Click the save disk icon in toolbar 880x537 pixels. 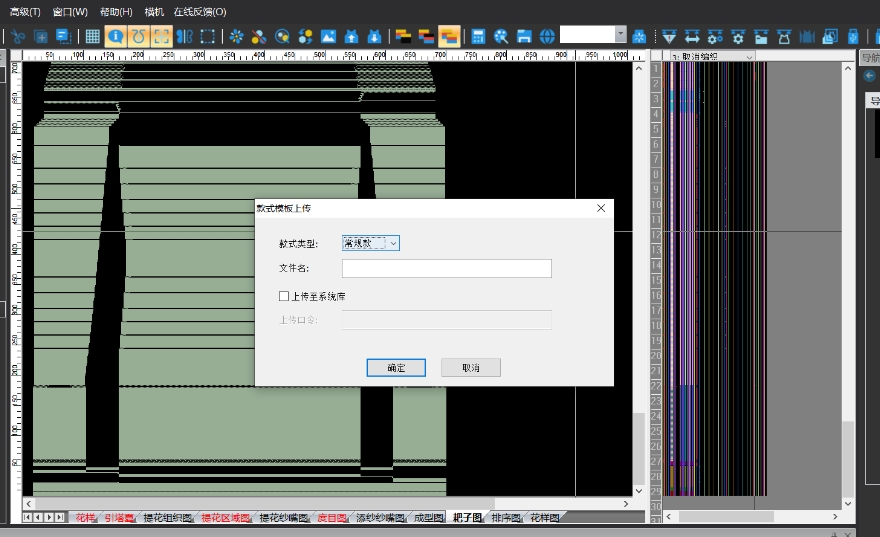click(x=524, y=36)
